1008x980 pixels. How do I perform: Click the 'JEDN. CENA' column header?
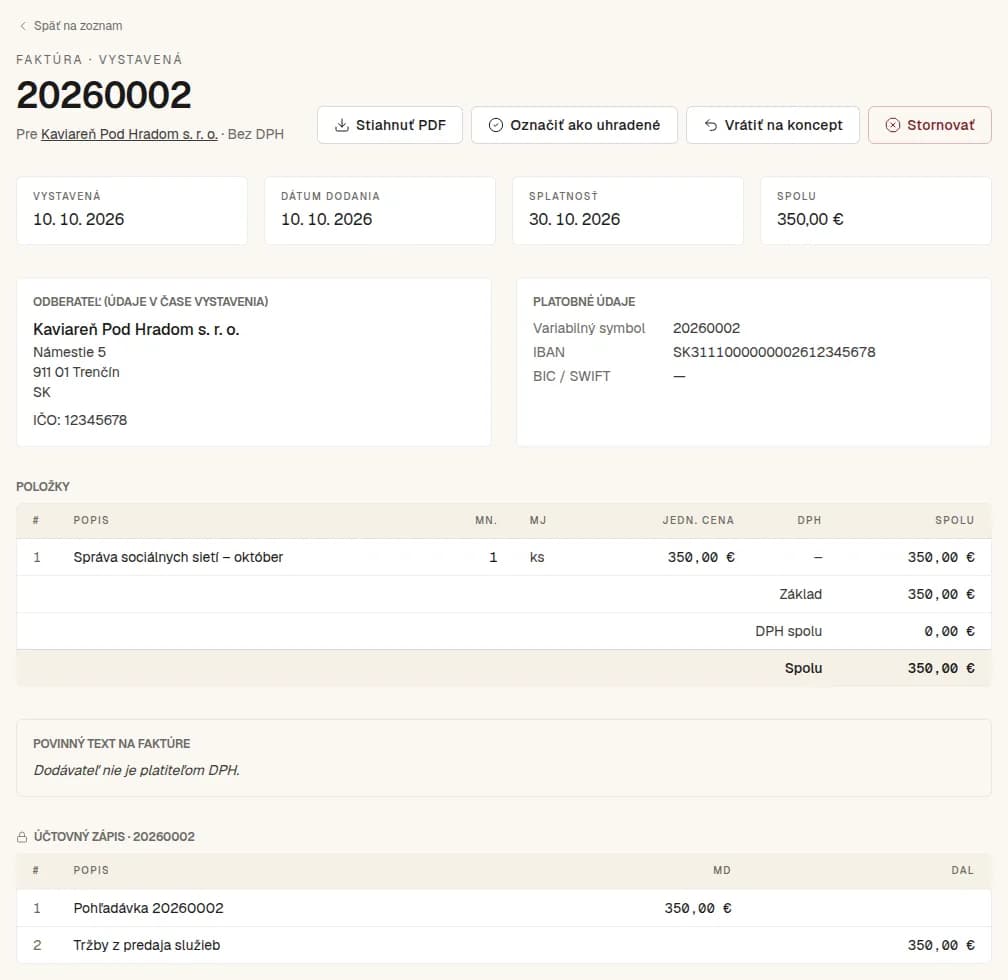[x=698, y=520]
